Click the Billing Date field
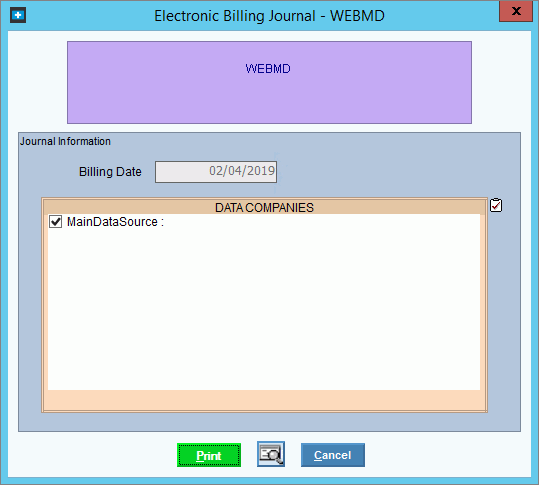 [x=216, y=172]
